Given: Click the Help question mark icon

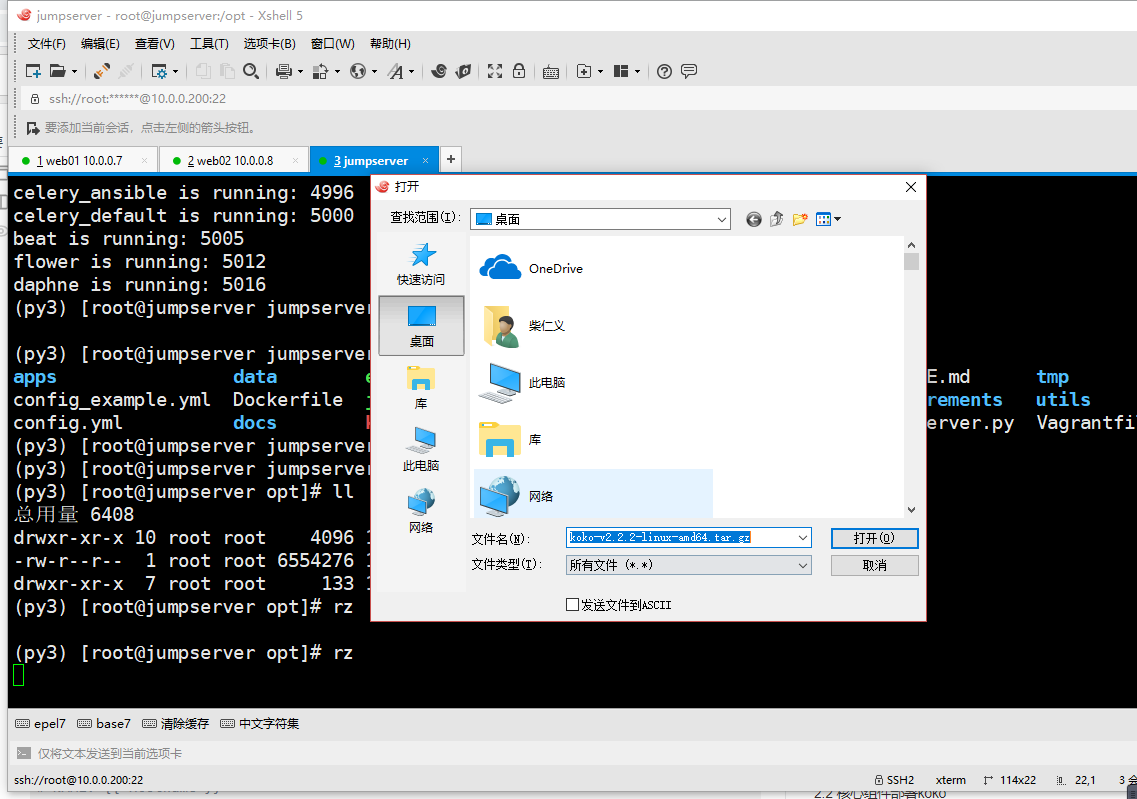Looking at the screenshot, I should coord(664,71).
